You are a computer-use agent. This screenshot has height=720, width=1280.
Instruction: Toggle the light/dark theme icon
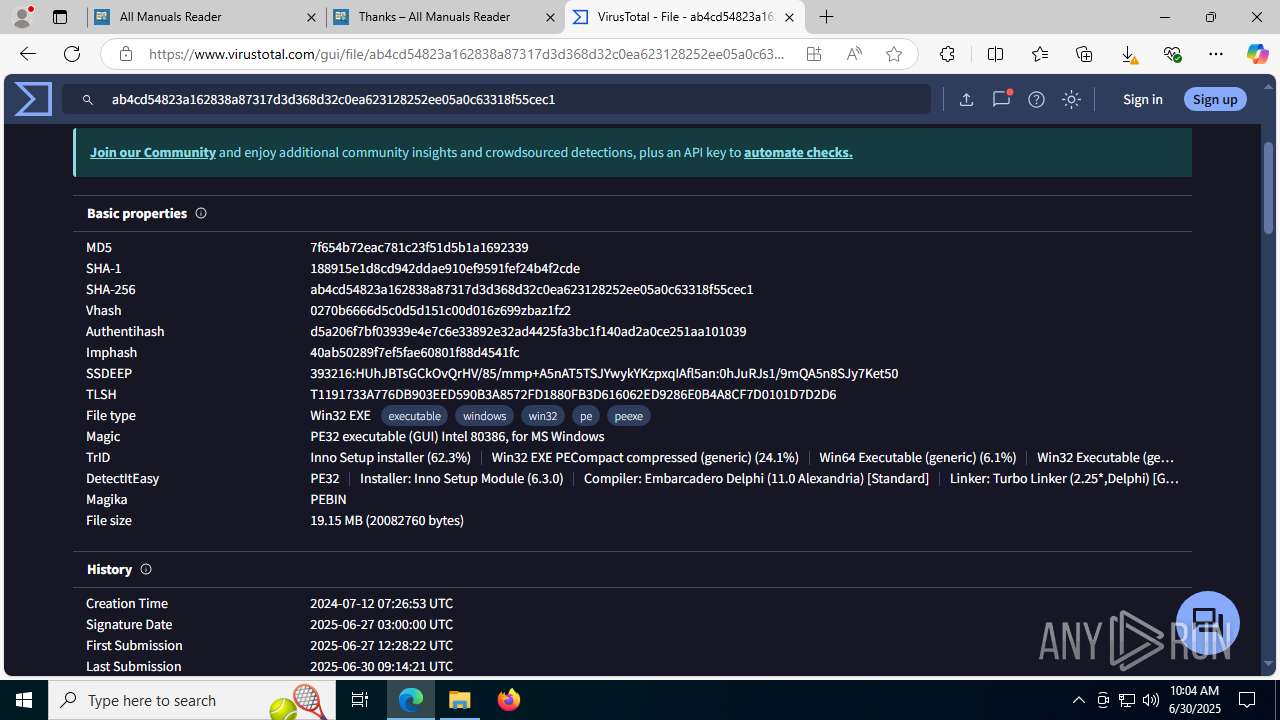tap(1071, 99)
